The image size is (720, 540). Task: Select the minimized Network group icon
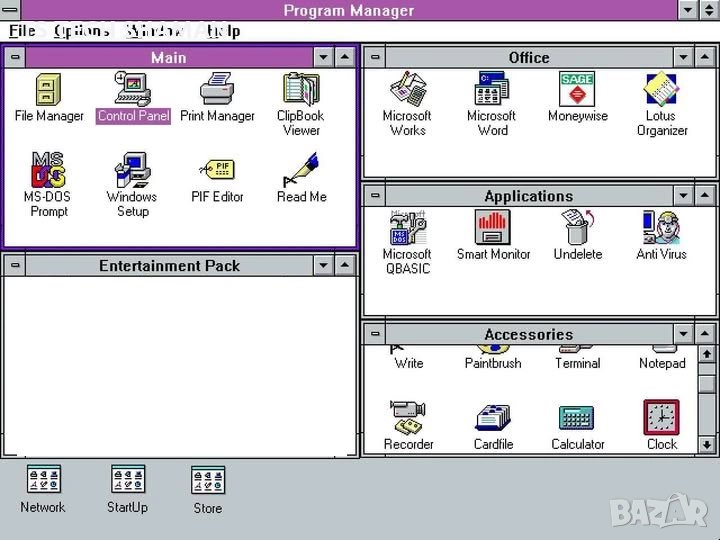[x=43, y=481]
